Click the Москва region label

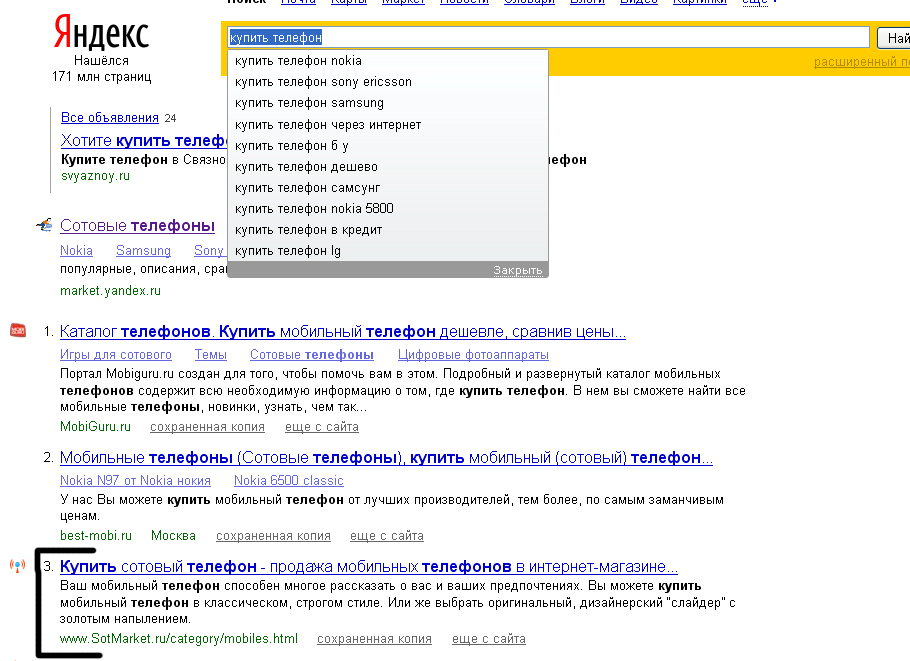tap(174, 536)
